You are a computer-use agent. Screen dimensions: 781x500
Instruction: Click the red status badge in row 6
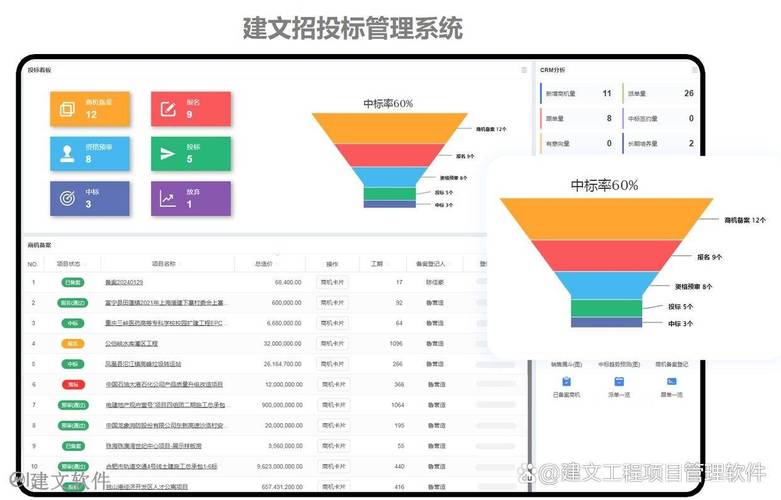coord(73,384)
